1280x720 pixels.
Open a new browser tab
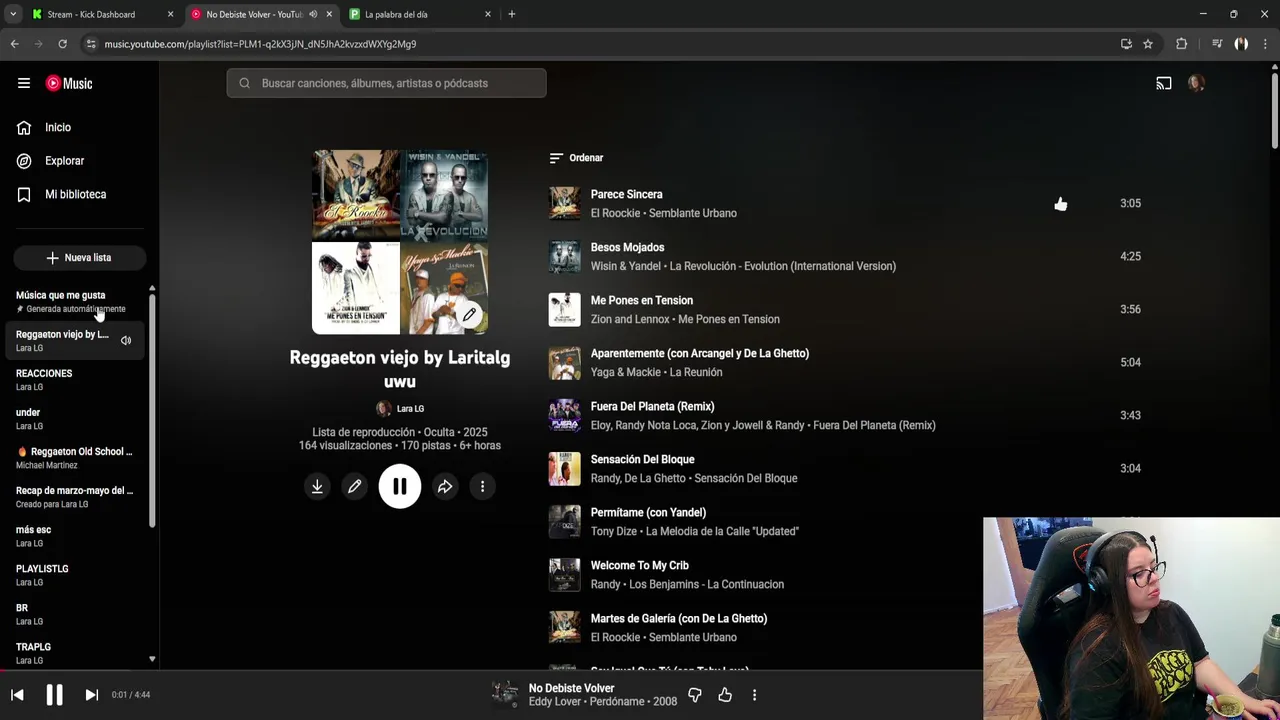[511, 14]
